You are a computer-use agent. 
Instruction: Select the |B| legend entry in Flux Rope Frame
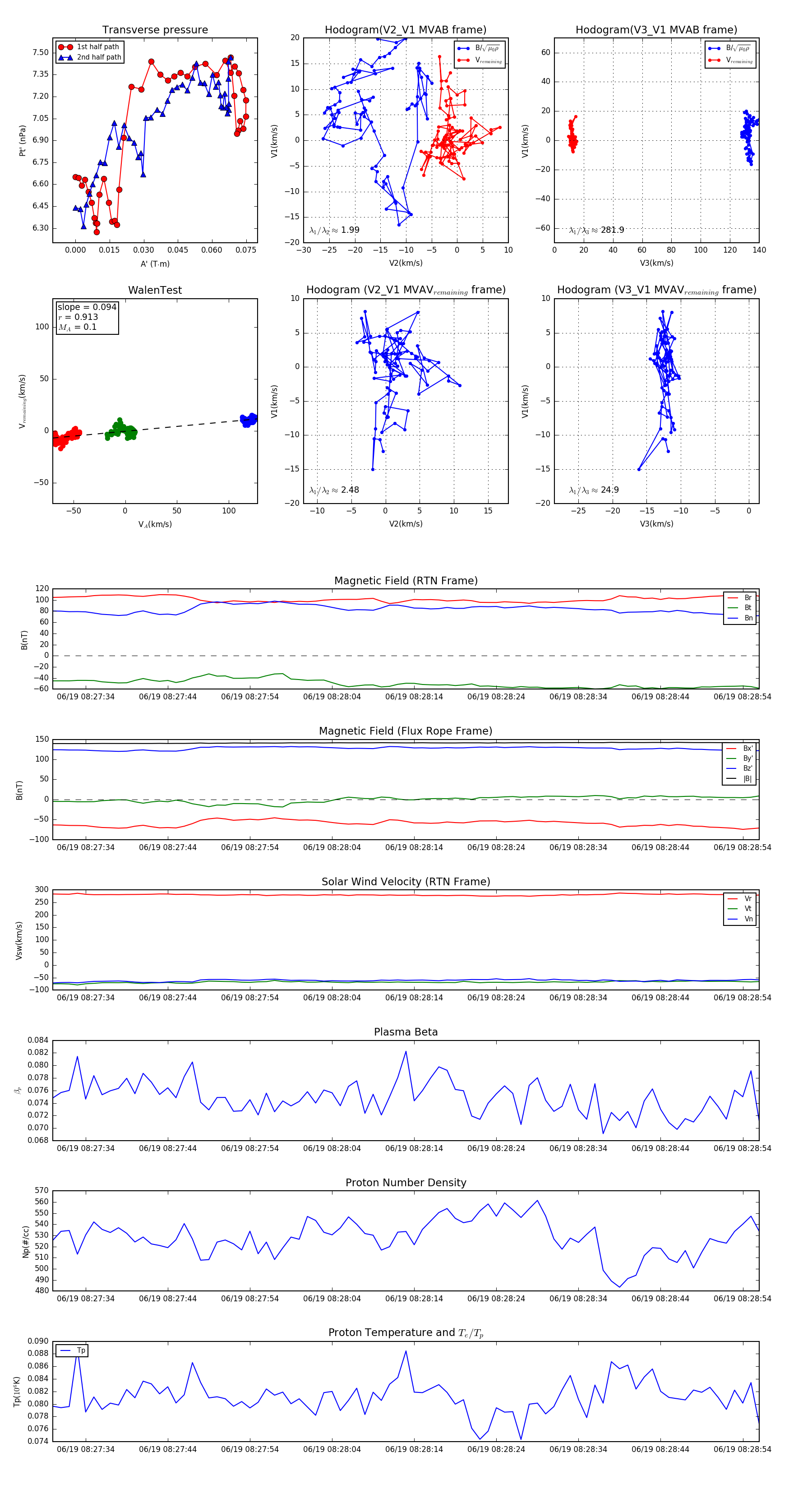tap(740, 779)
